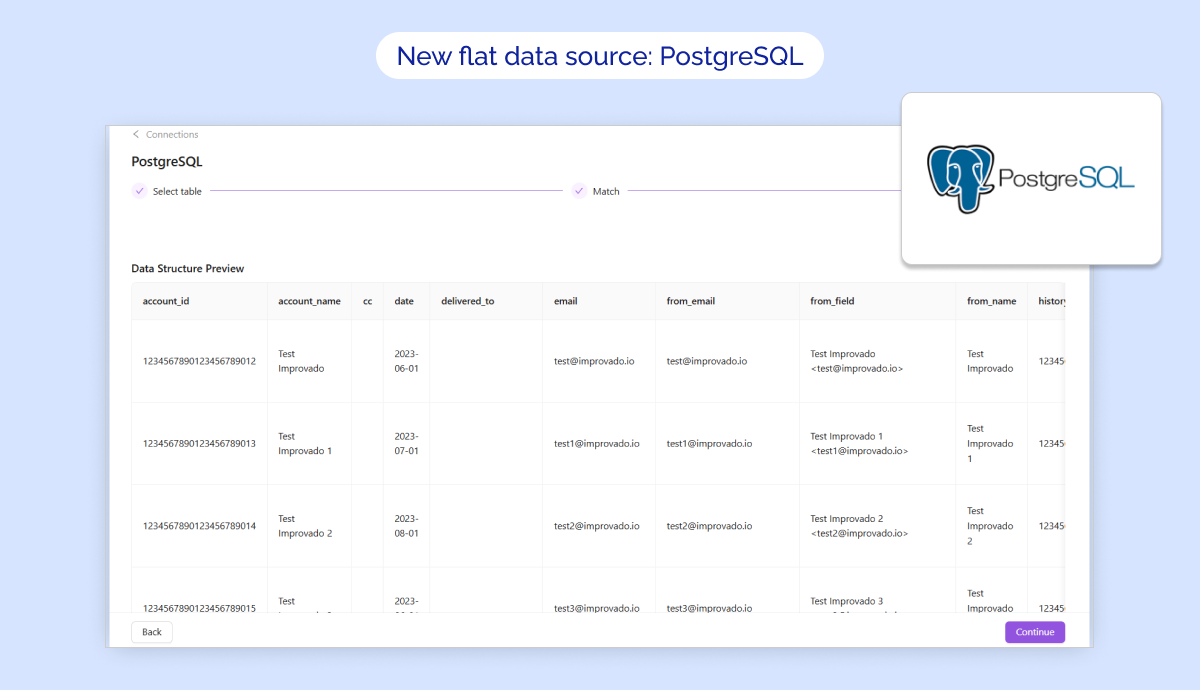Click the Match step checkmark icon
The image size is (1200, 690).
(x=579, y=191)
